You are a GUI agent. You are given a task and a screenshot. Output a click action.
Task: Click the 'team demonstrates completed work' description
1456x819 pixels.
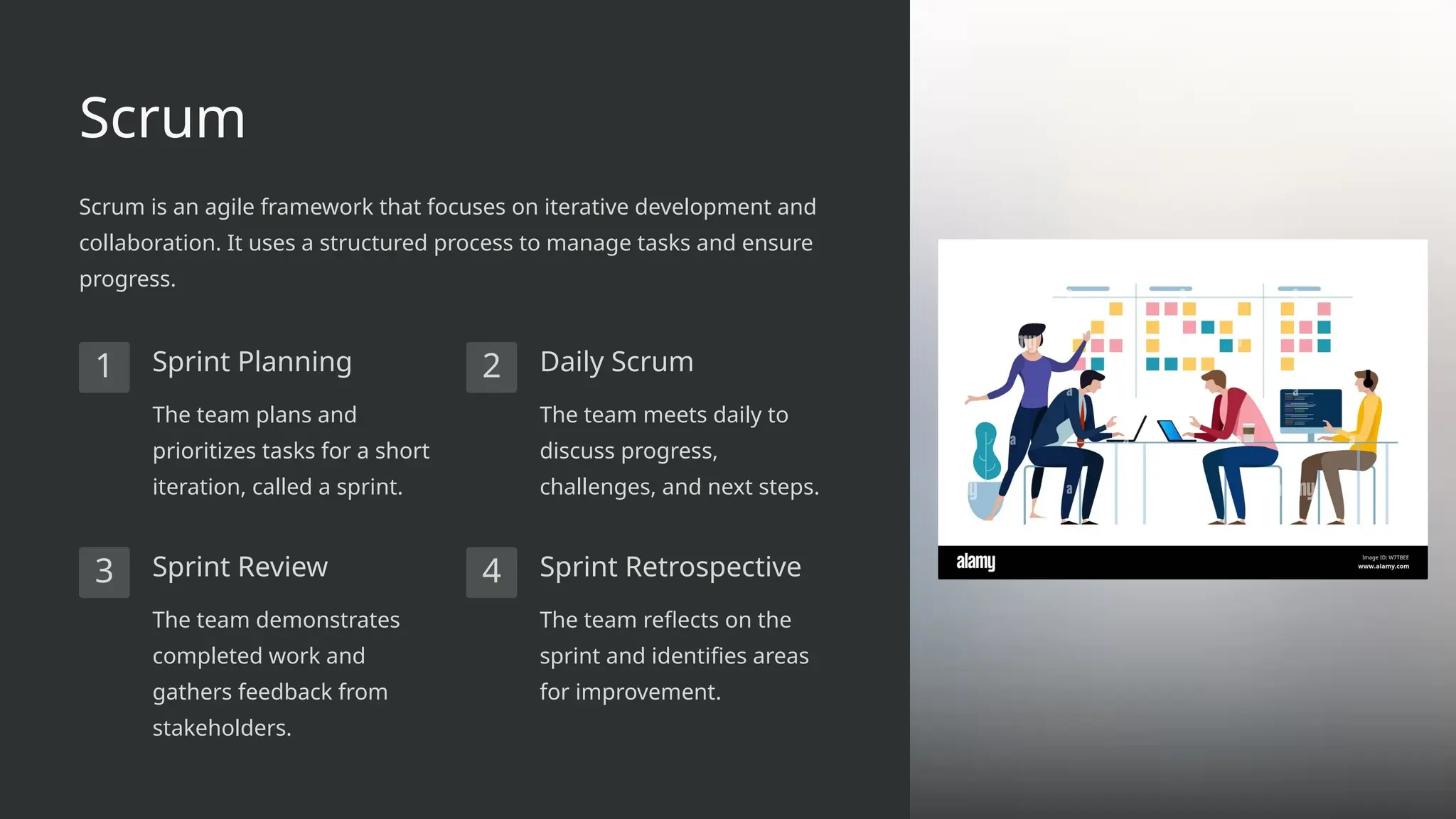pos(276,674)
